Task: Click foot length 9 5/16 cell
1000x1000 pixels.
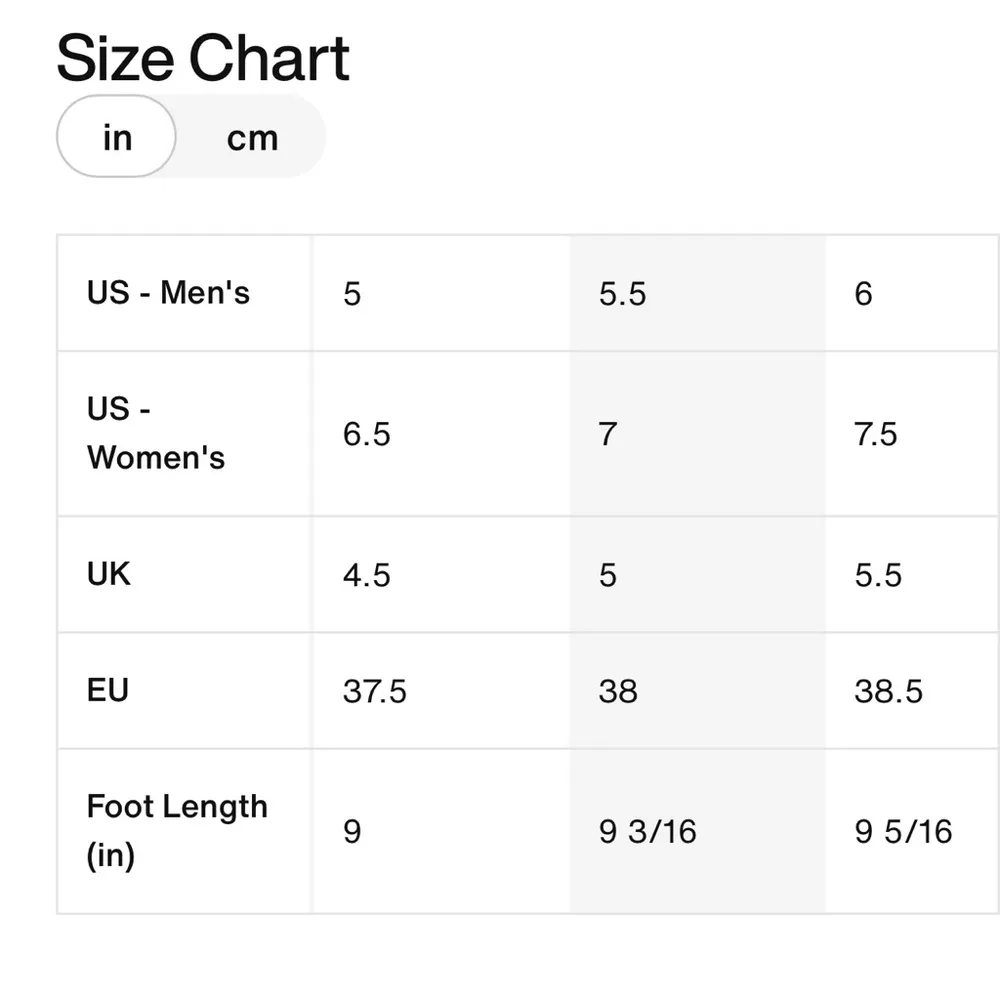Action: 903,832
